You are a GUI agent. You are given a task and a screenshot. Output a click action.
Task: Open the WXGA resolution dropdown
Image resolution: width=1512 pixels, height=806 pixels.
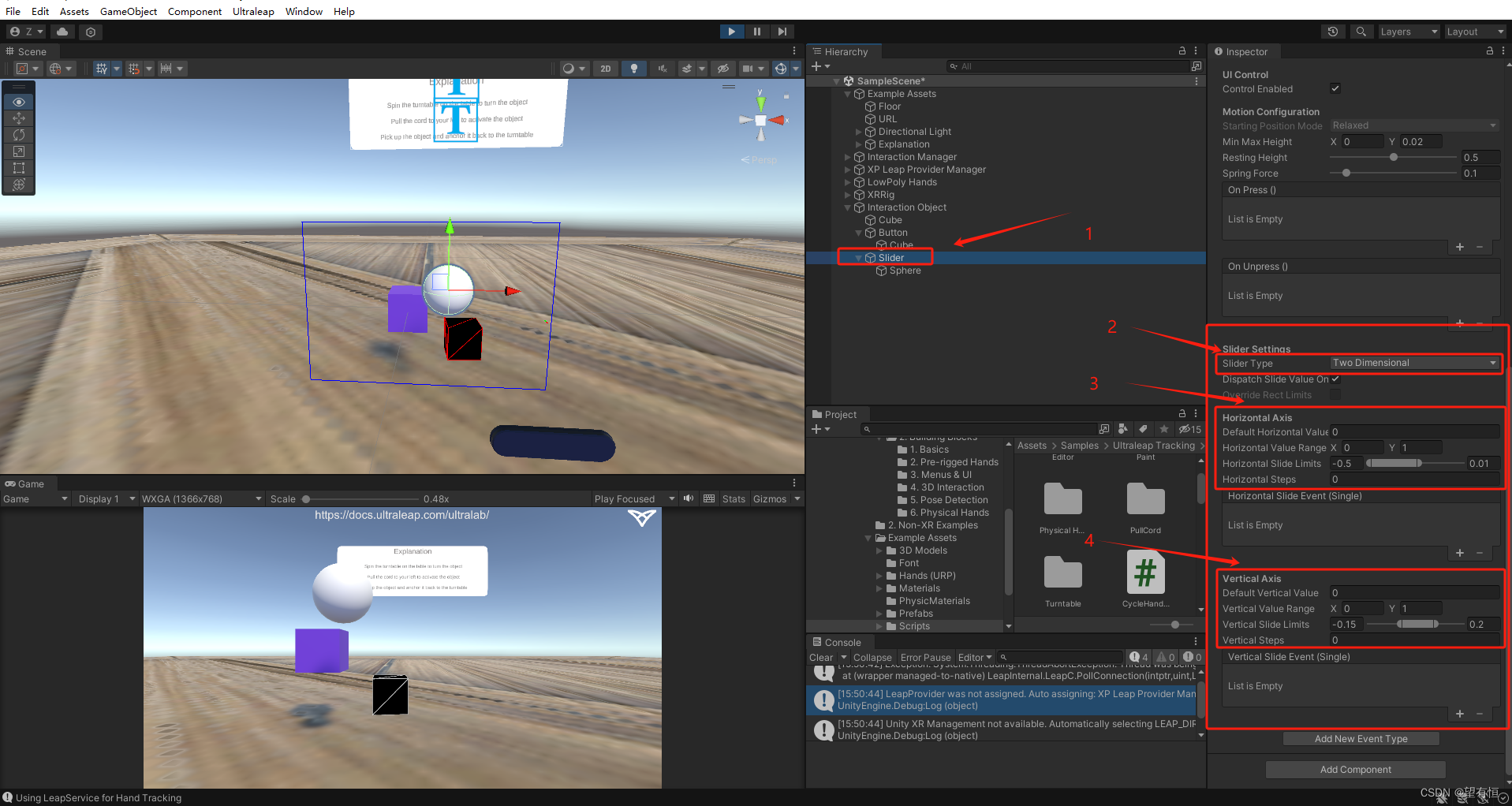[x=201, y=498]
